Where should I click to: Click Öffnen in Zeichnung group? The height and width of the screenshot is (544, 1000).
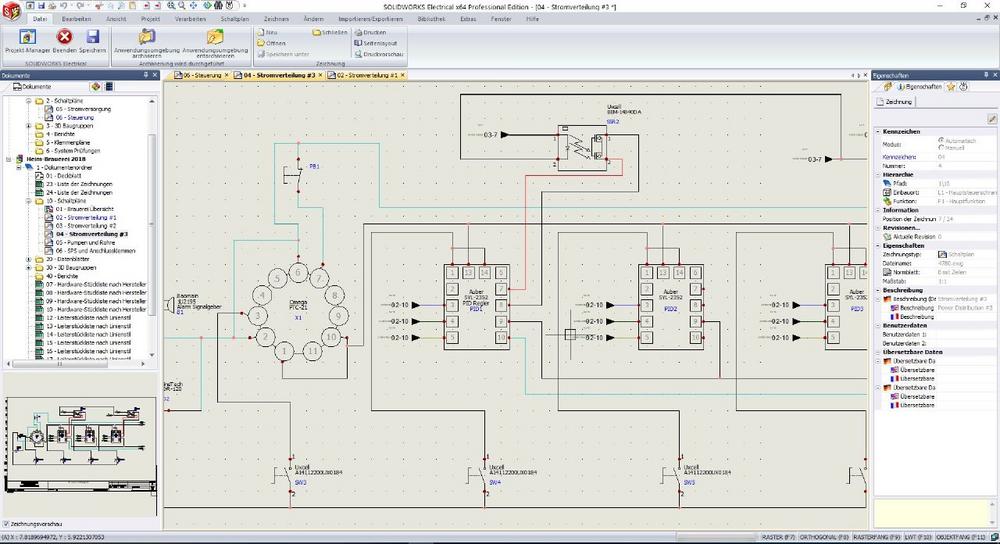coord(272,43)
